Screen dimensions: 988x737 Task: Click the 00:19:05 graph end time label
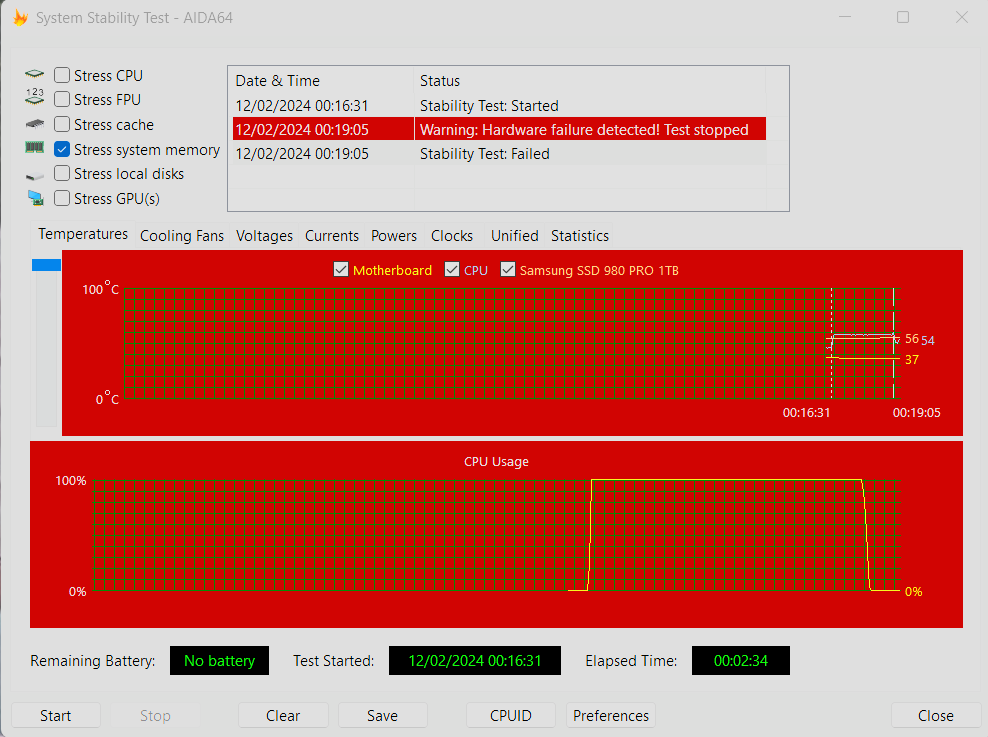click(x=917, y=413)
